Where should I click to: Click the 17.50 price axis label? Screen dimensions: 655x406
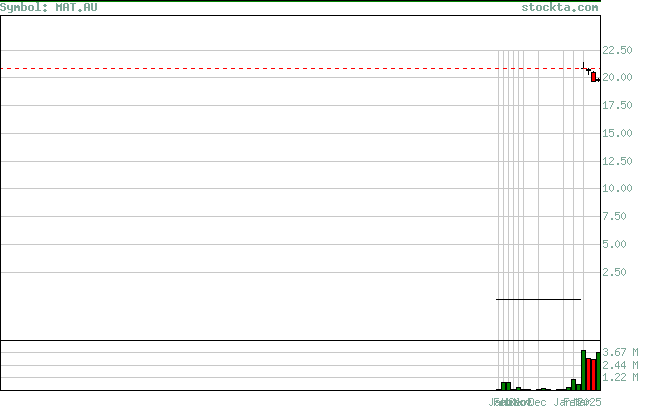[617, 105]
